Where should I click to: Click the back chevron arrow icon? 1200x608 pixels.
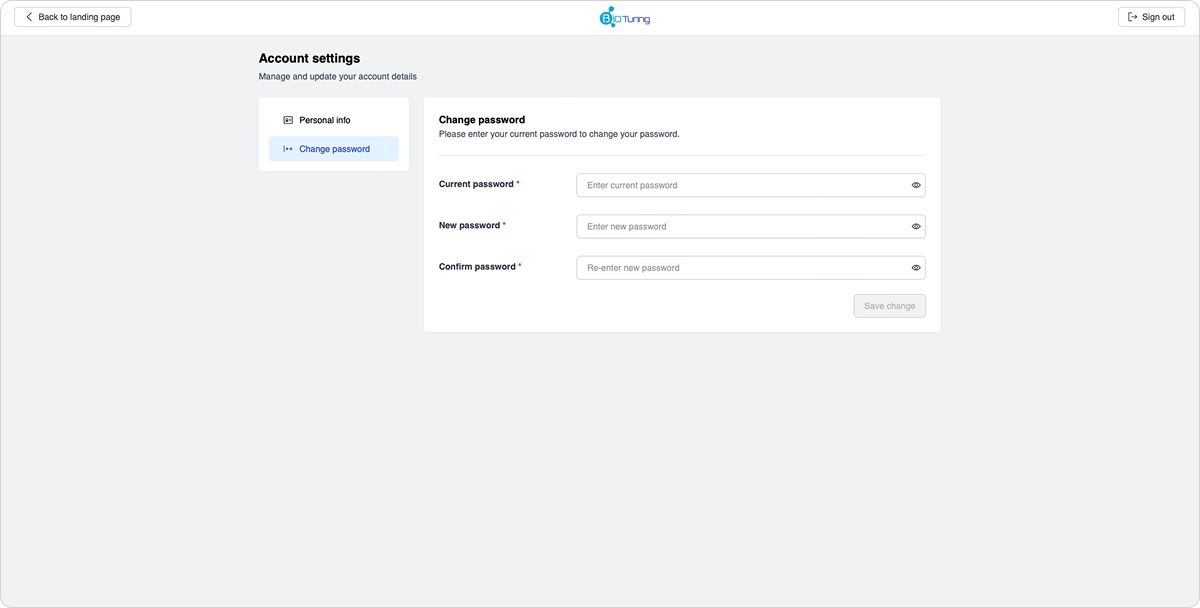29,17
